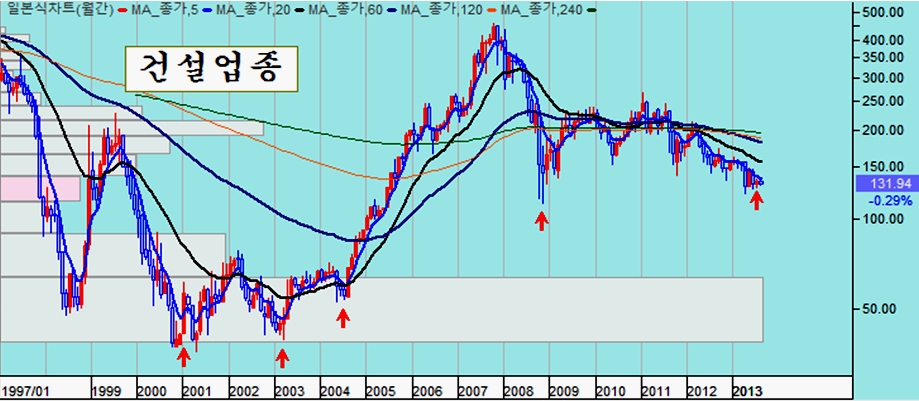Click the -0.29% change value
Viewport: 919px width, 401px height.
pyautogui.click(x=888, y=200)
